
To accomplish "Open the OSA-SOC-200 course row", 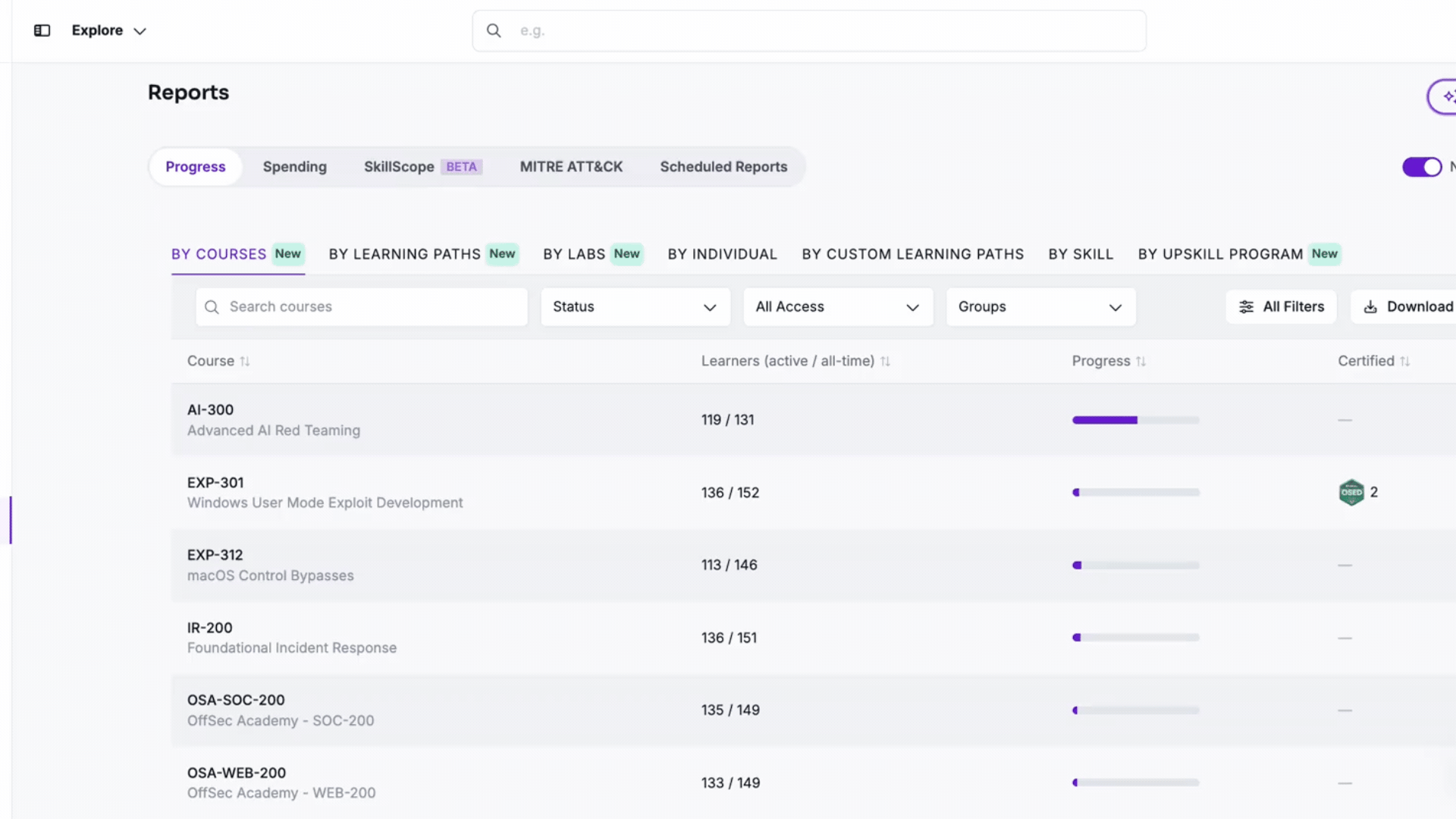I will tap(814, 711).
